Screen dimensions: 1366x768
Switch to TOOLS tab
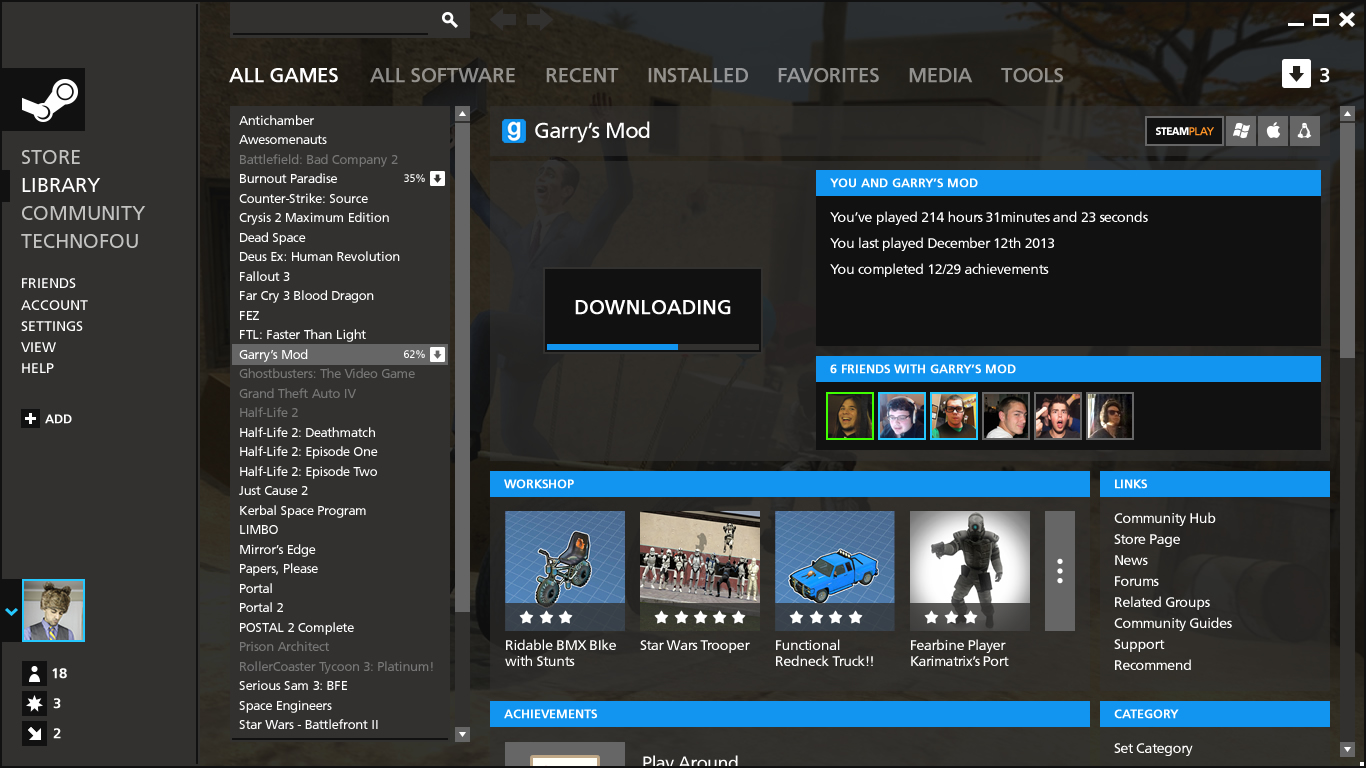[x=1032, y=75]
